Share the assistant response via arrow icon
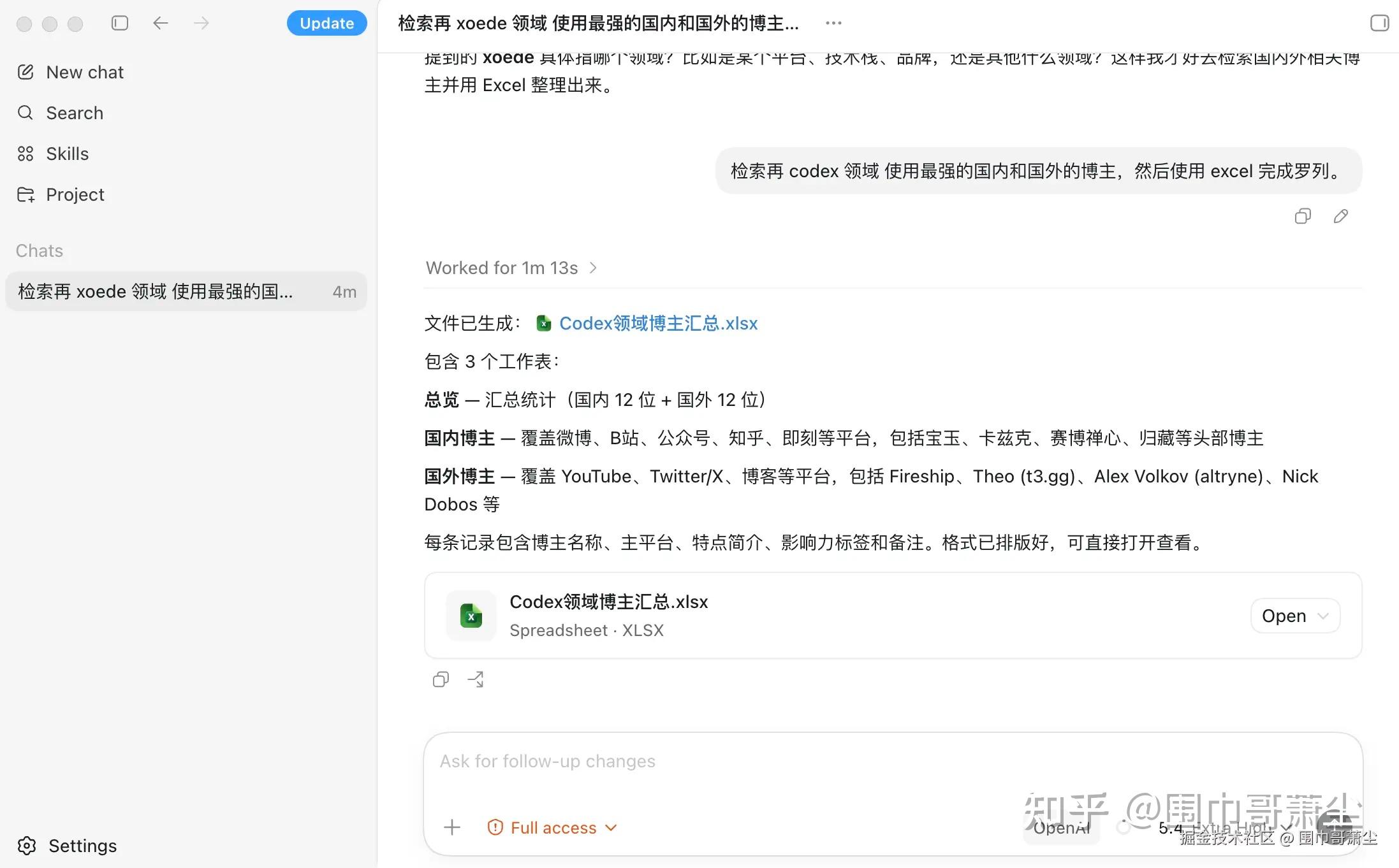Screen dimensions: 1399x868 click(476, 679)
